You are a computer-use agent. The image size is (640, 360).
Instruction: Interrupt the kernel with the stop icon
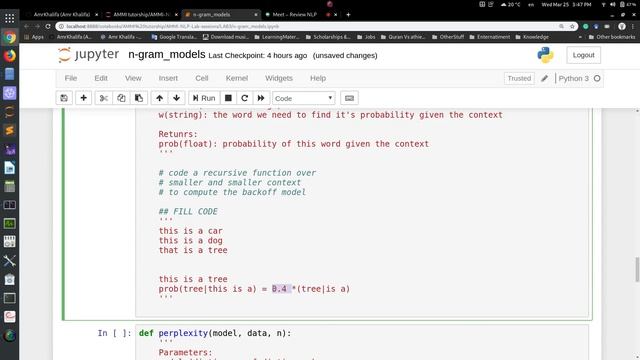(x=229, y=98)
